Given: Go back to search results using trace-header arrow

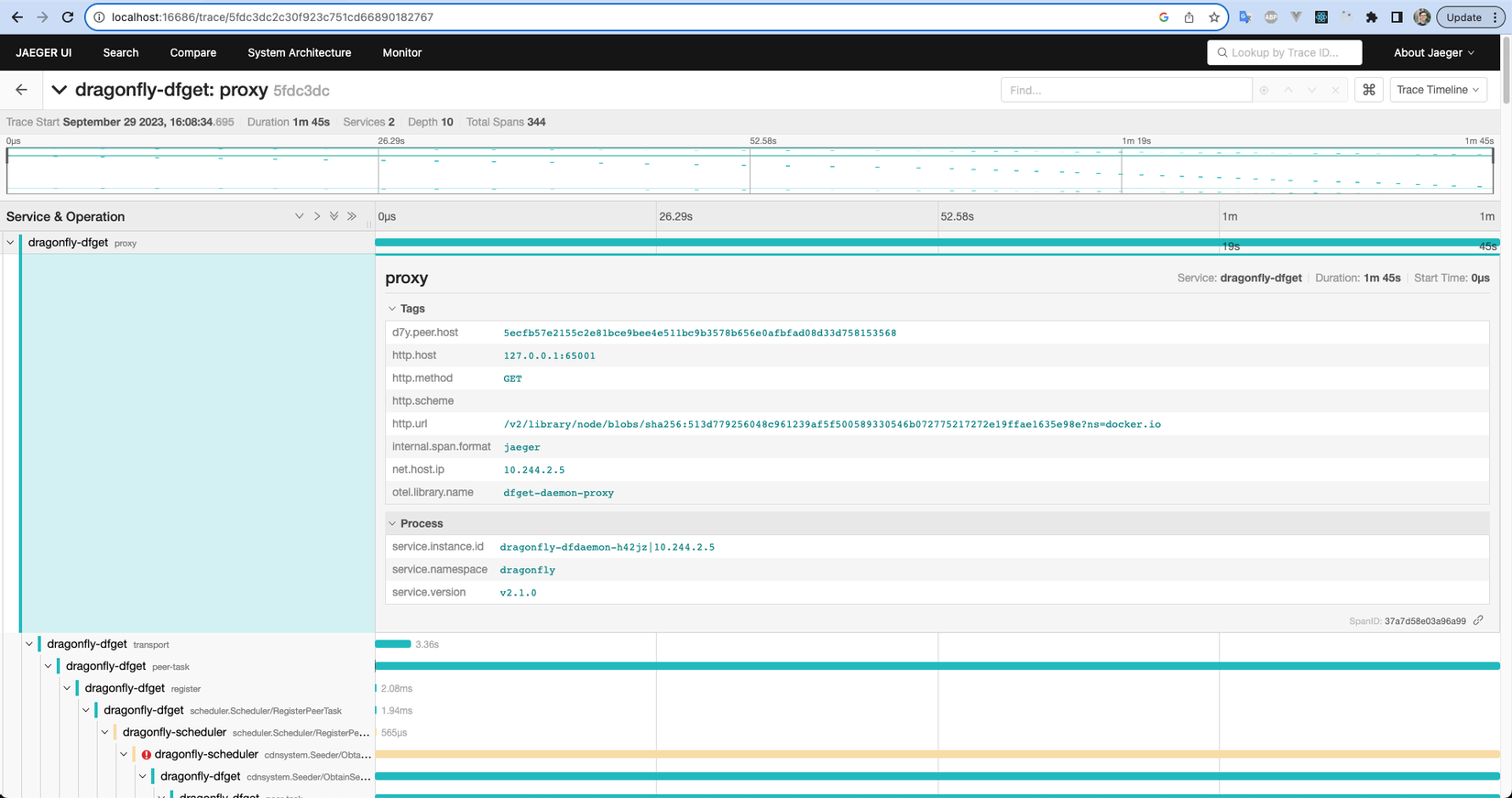Looking at the screenshot, I should click(x=21, y=90).
